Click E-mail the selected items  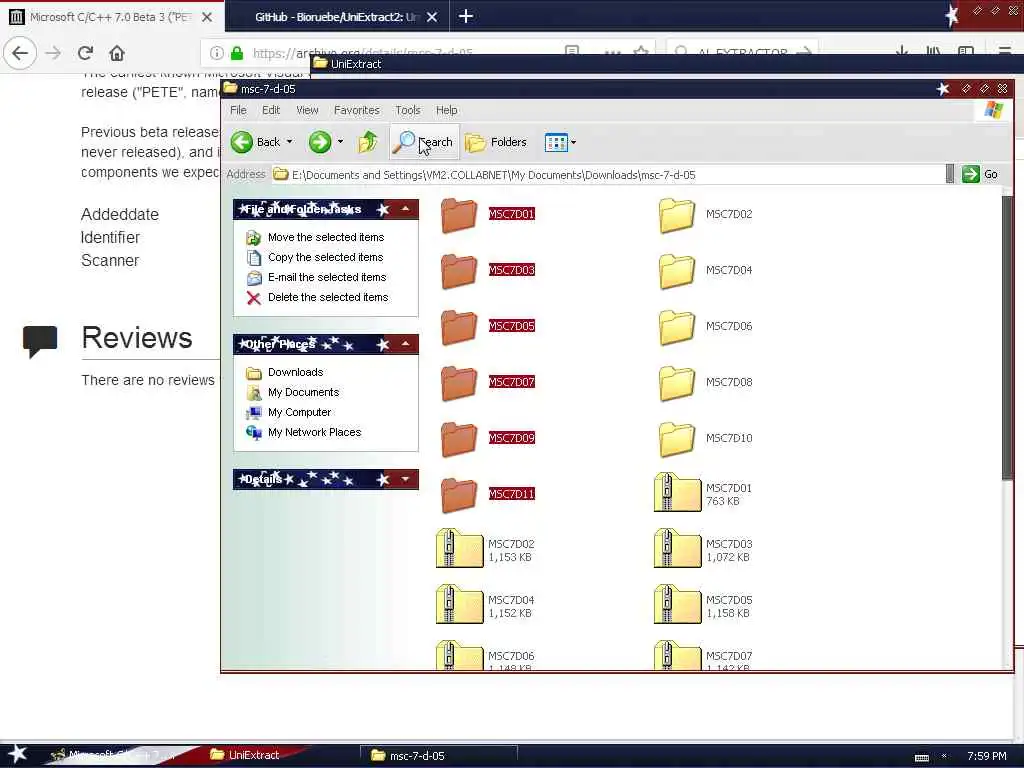point(327,277)
